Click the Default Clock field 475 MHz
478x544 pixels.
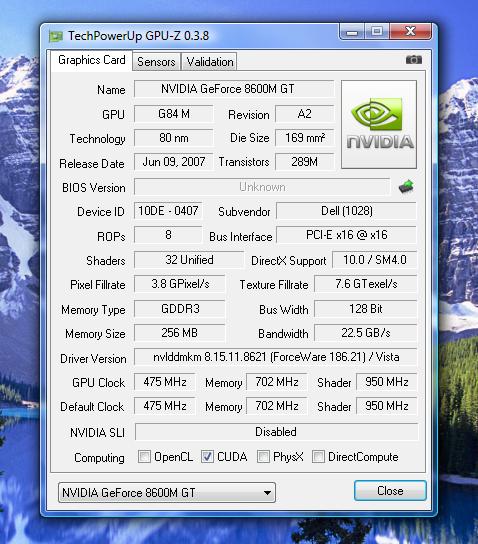(165, 406)
